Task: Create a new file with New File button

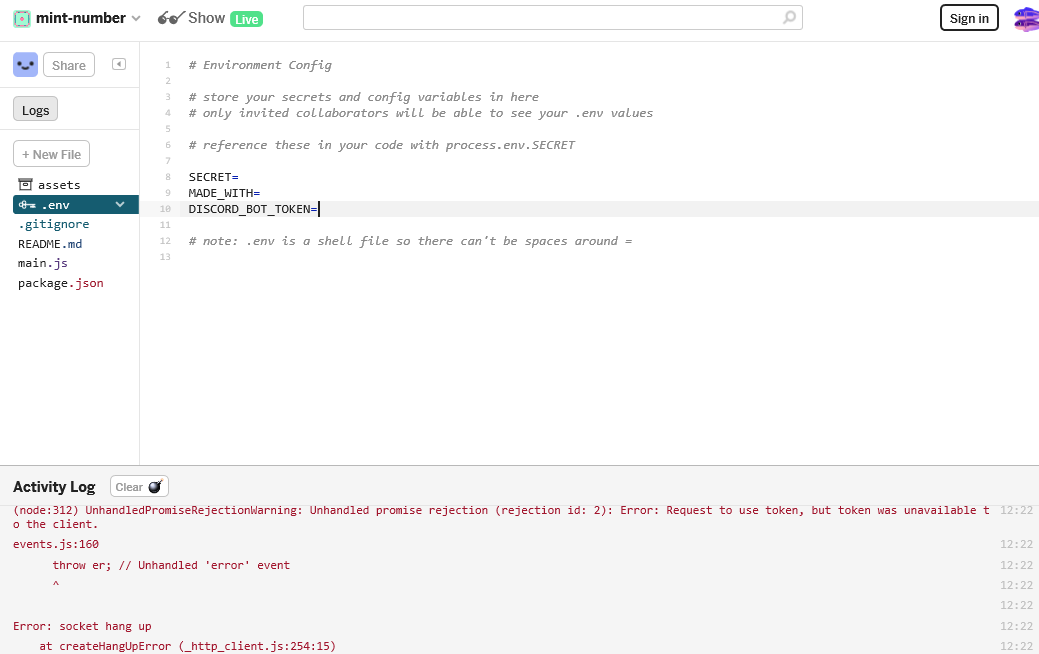Action: click(50, 153)
